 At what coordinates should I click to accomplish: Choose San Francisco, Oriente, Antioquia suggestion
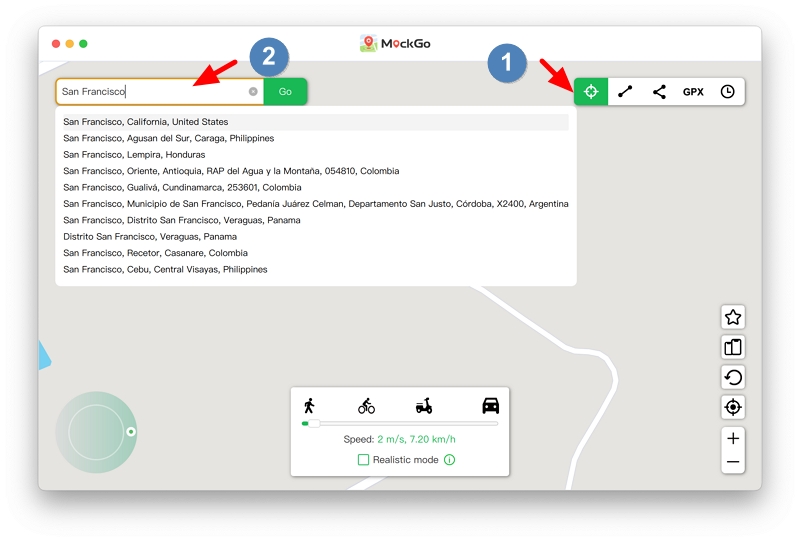coord(316,171)
